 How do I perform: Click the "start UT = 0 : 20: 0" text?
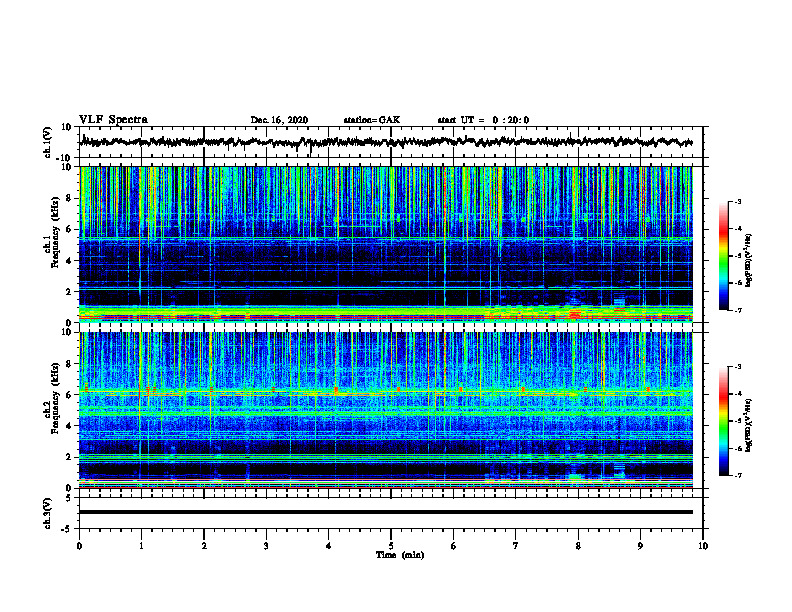coord(483,120)
